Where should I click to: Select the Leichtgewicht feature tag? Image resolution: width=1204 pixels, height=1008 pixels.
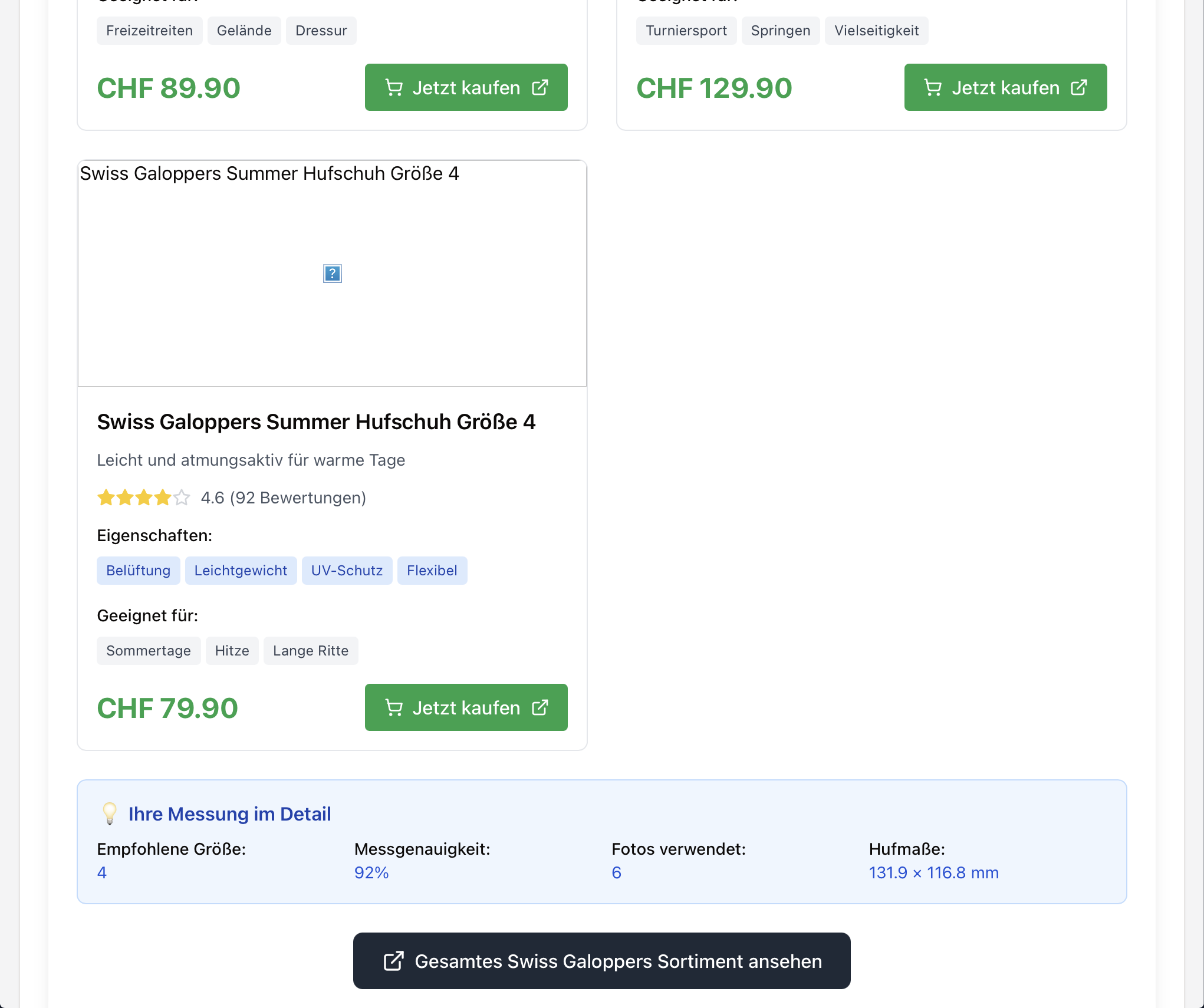241,571
